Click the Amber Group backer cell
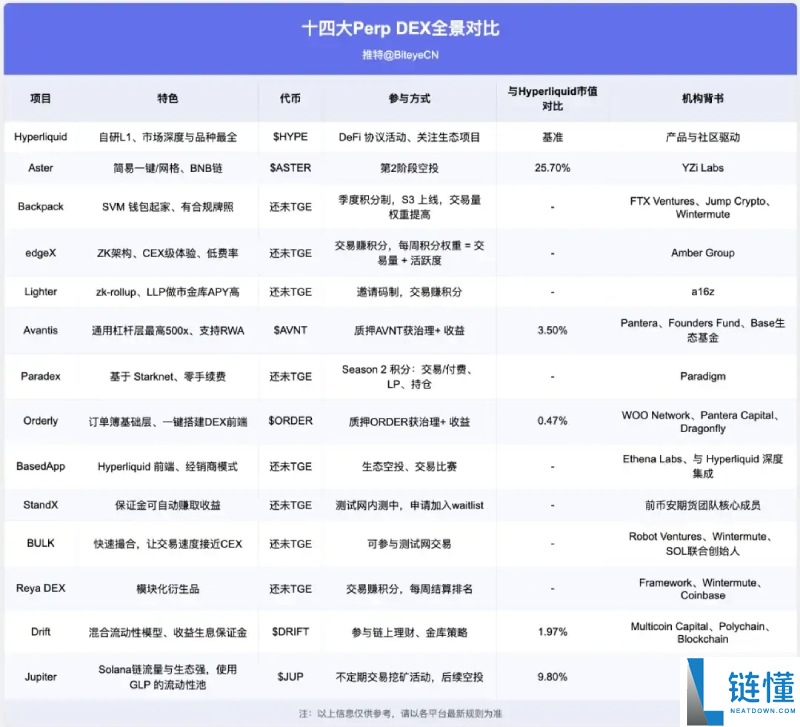The height and width of the screenshot is (727, 800). pos(703,253)
